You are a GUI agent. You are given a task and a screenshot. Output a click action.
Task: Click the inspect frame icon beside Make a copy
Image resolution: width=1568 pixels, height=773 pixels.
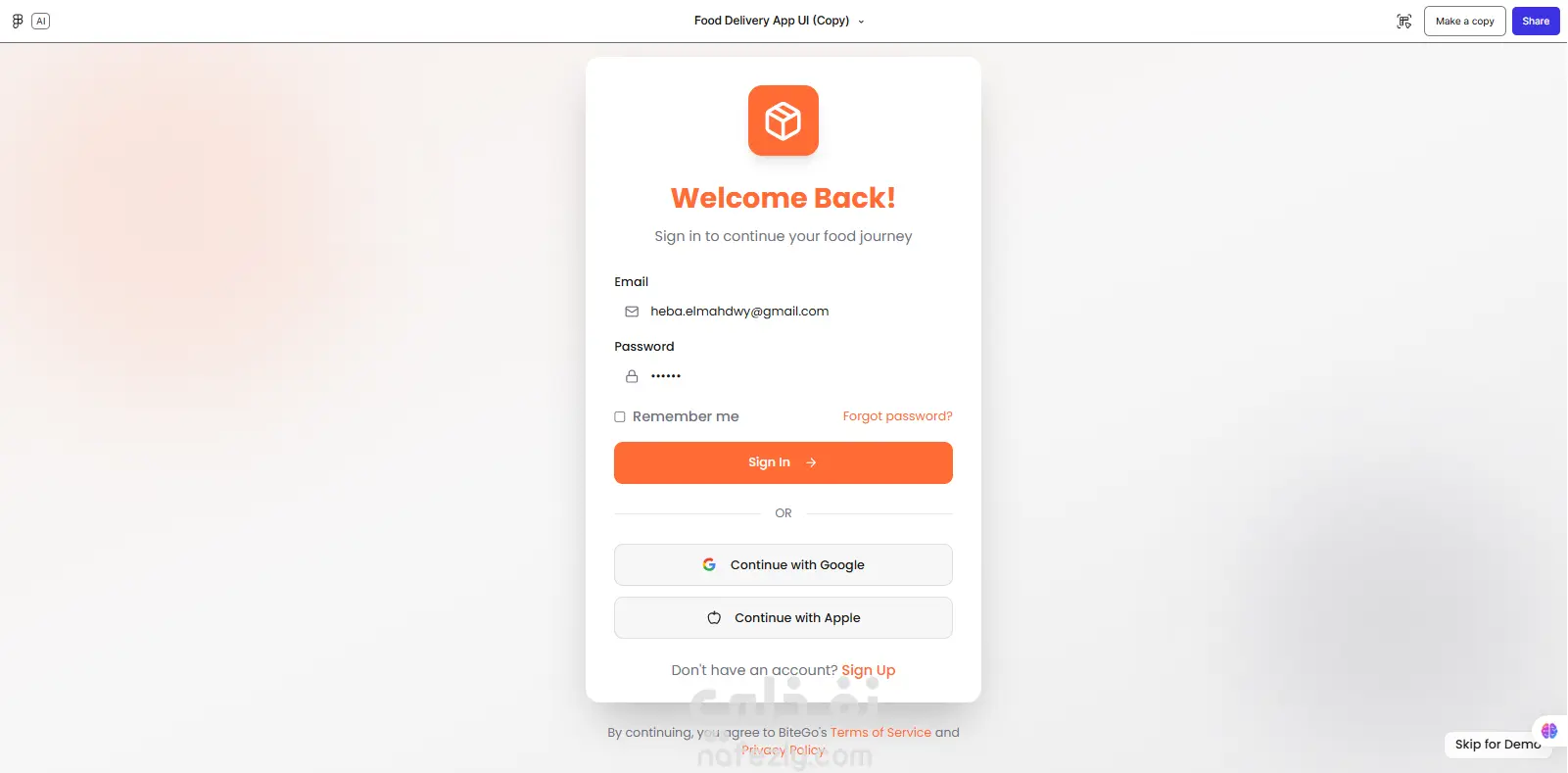pyautogui.click(x=1404, y=22)
